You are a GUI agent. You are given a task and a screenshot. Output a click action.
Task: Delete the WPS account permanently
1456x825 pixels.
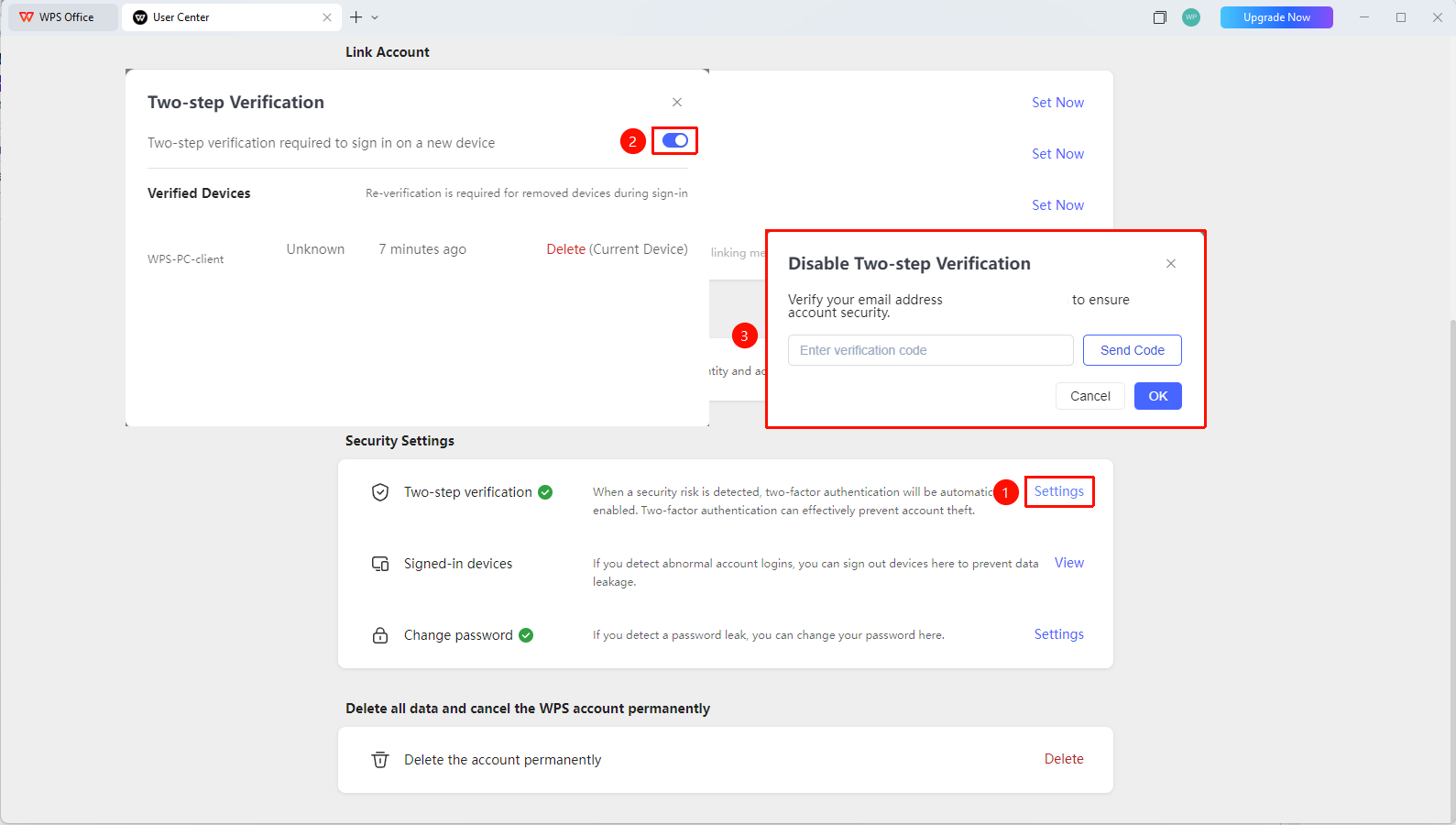pos(1064,759)
